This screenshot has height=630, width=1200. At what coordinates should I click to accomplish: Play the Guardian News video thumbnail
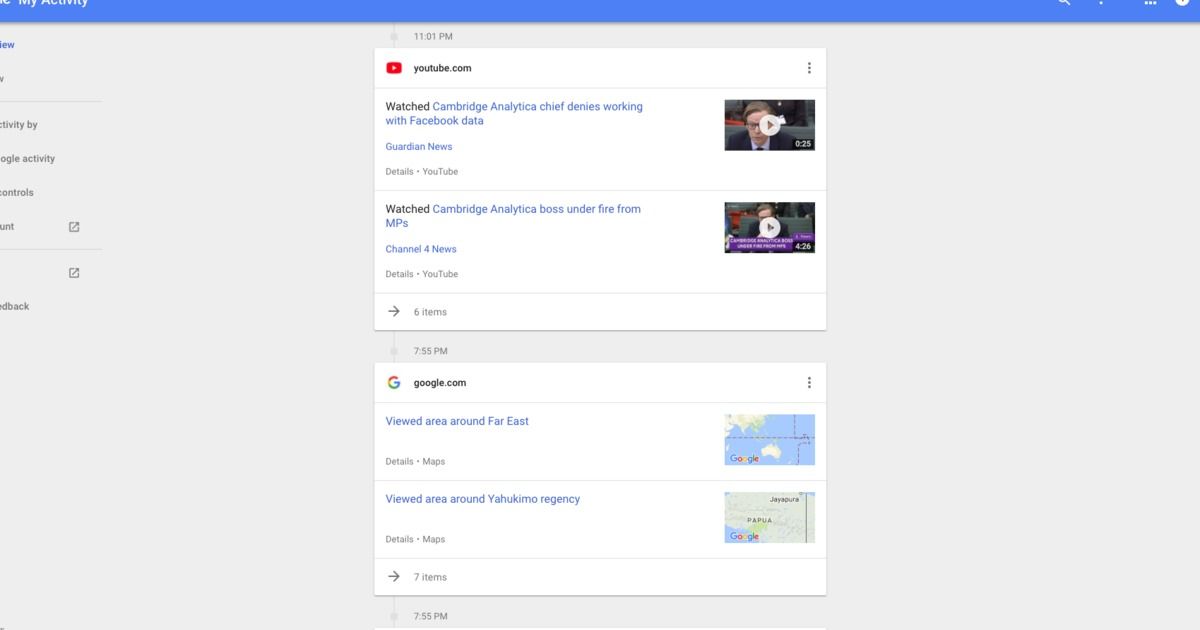point(769,125)
